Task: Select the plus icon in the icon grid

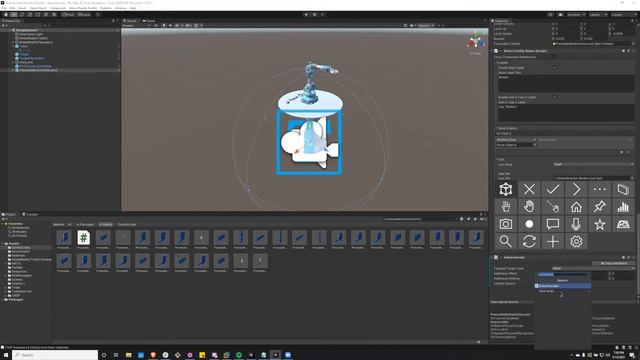Action: 553,242
